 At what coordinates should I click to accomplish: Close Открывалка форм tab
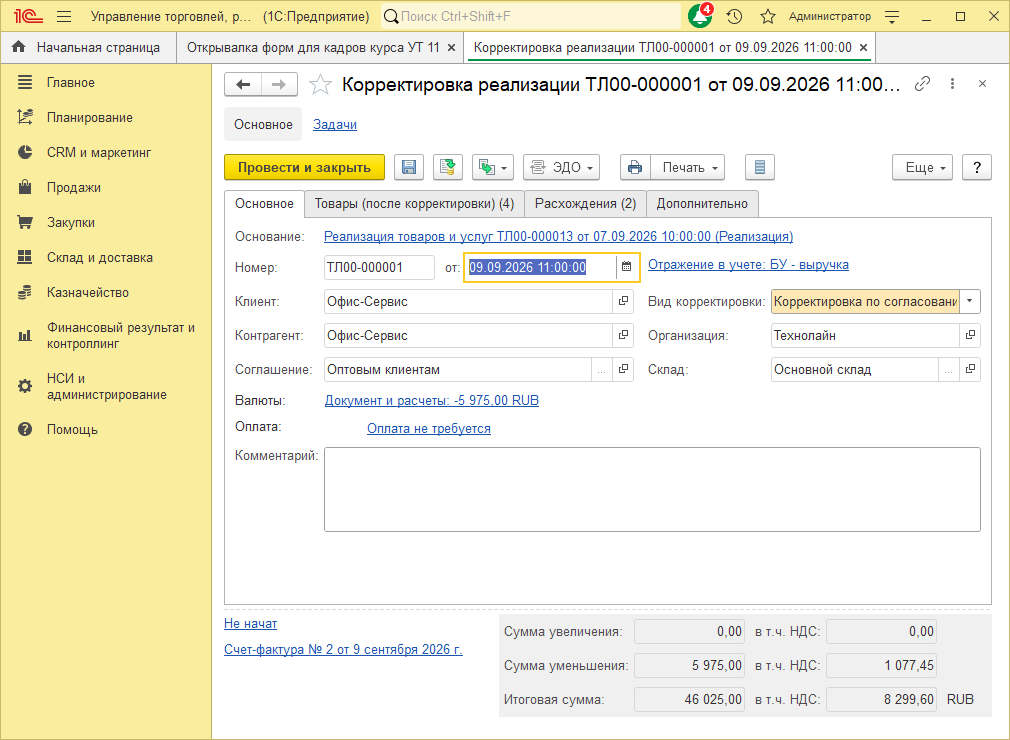coord(452,48)
